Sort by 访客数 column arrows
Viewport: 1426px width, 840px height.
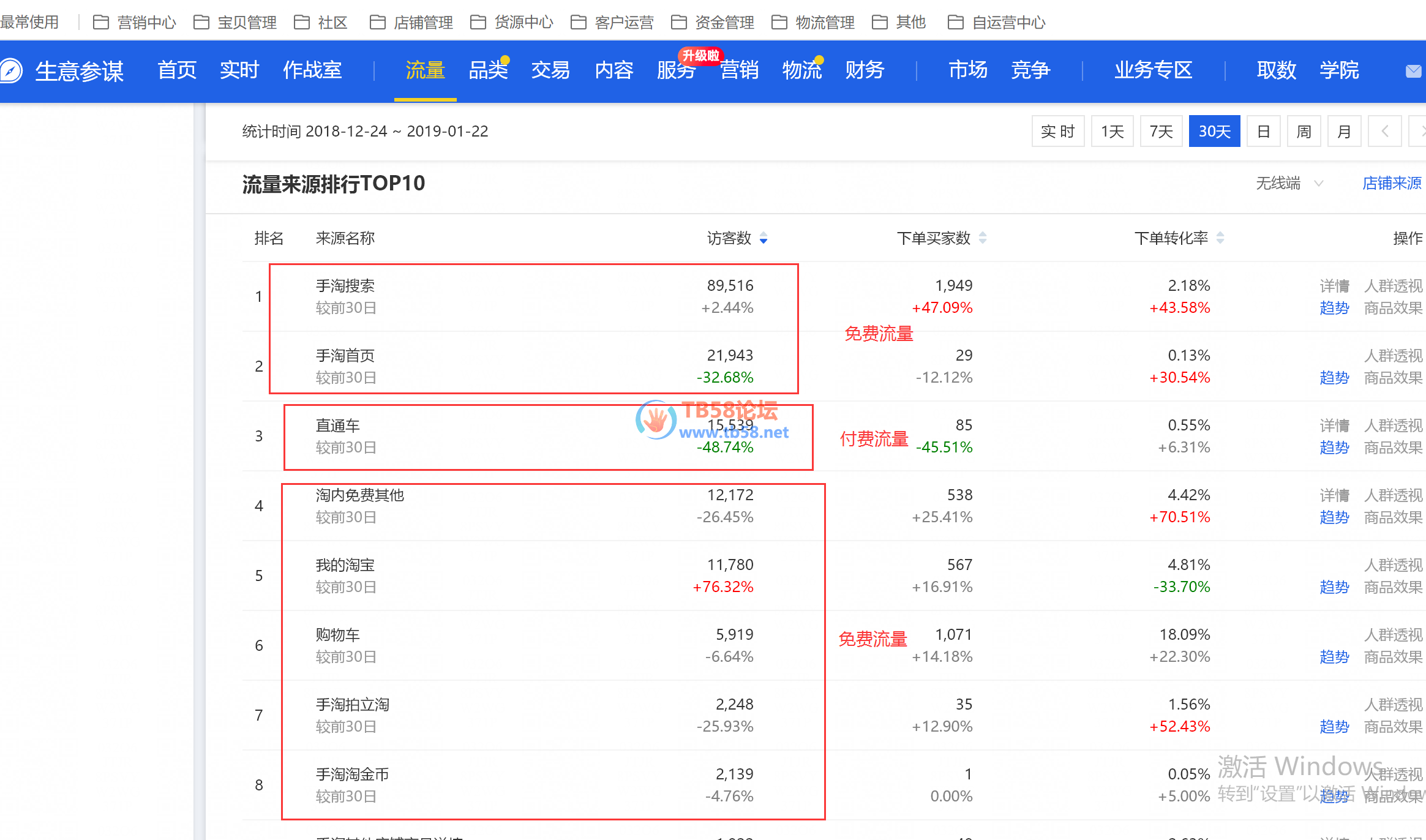pos(763,238)
